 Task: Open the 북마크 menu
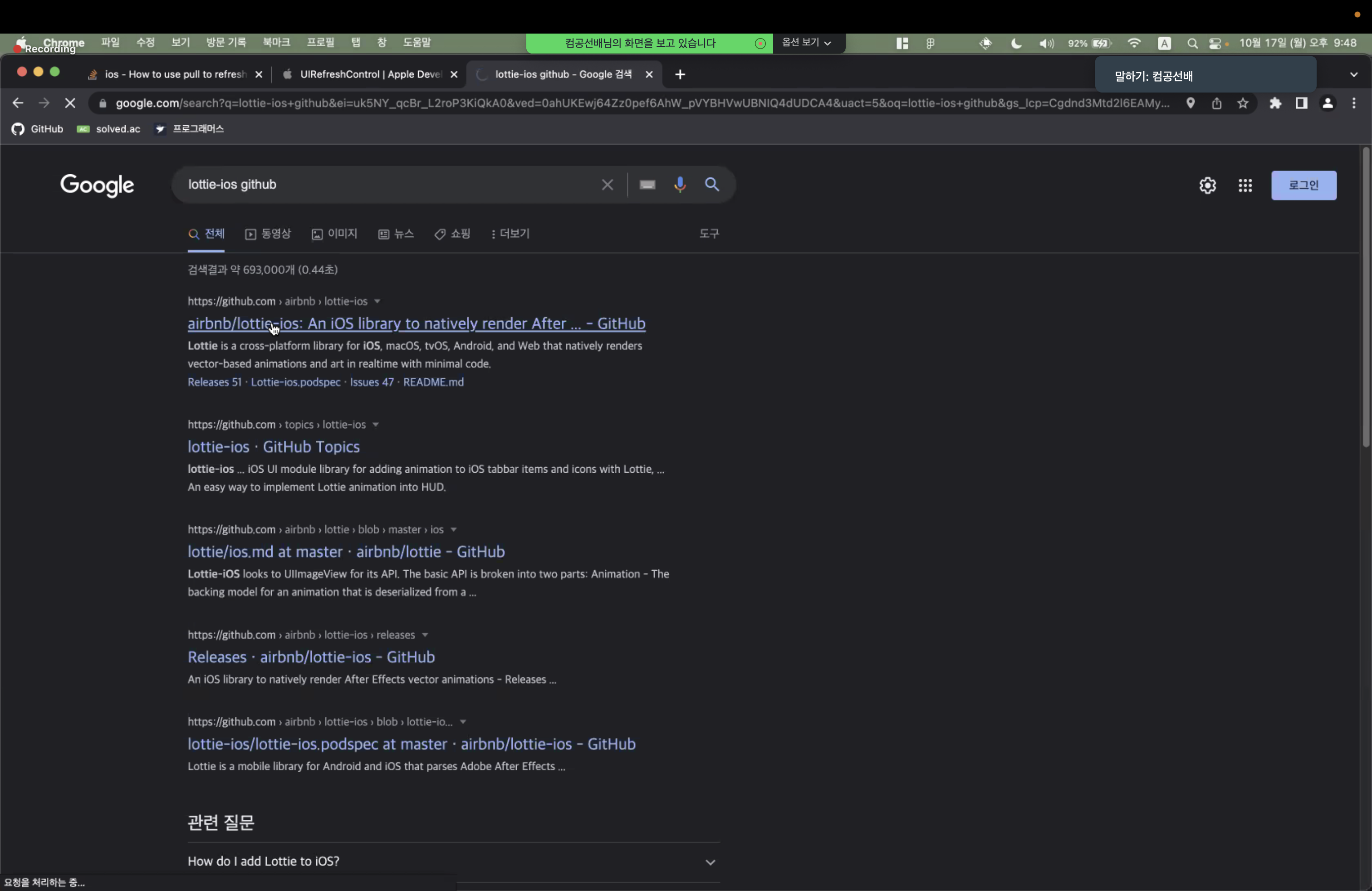(277, 43)
